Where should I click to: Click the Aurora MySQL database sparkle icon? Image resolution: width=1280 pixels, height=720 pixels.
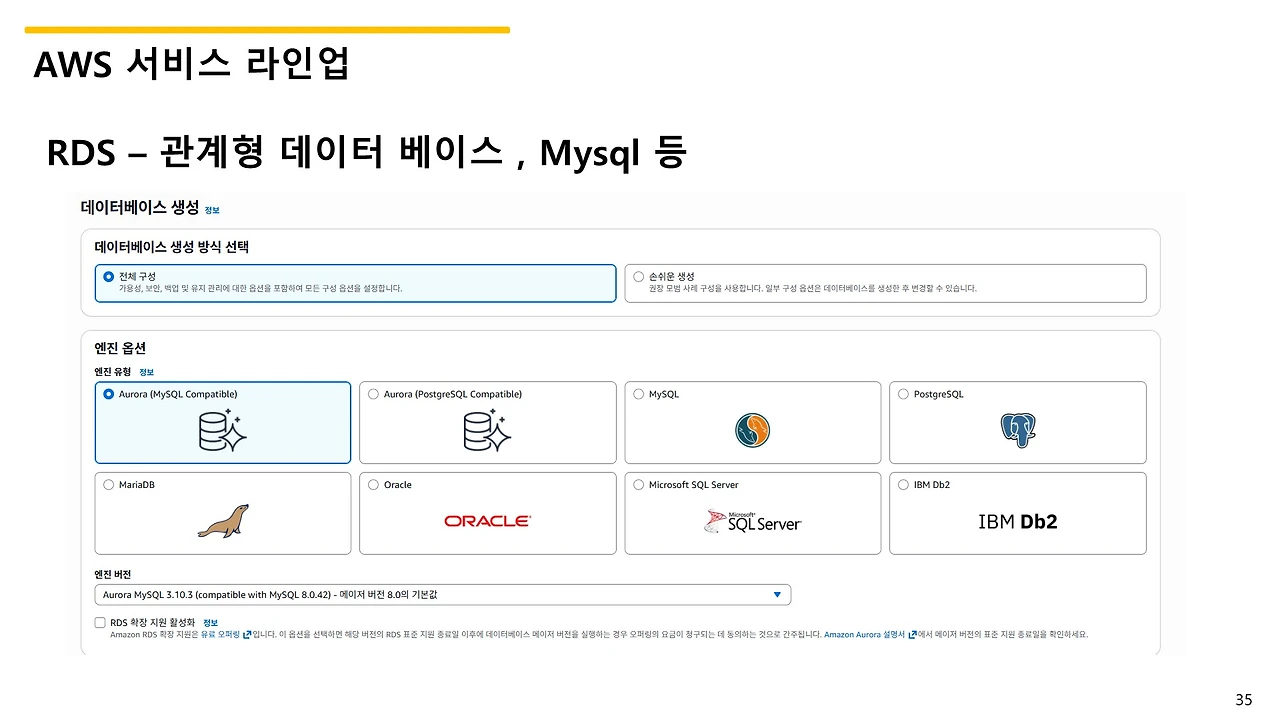(223, 431)
